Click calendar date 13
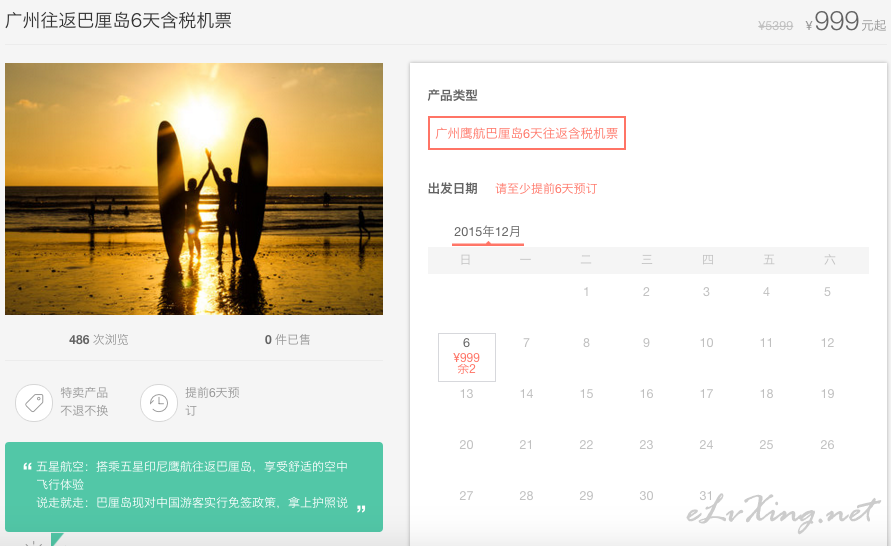This screenshot has width=891, height=546. pos(467,394)
